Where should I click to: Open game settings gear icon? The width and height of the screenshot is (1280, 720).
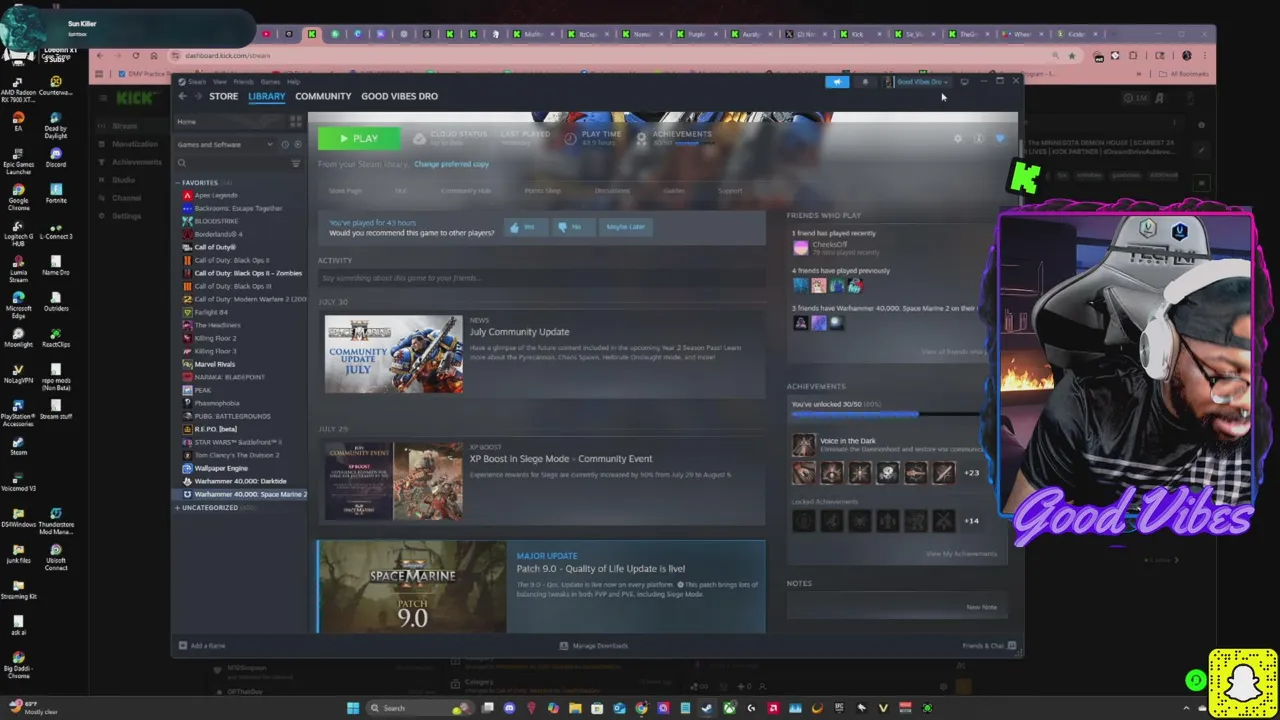958,139
